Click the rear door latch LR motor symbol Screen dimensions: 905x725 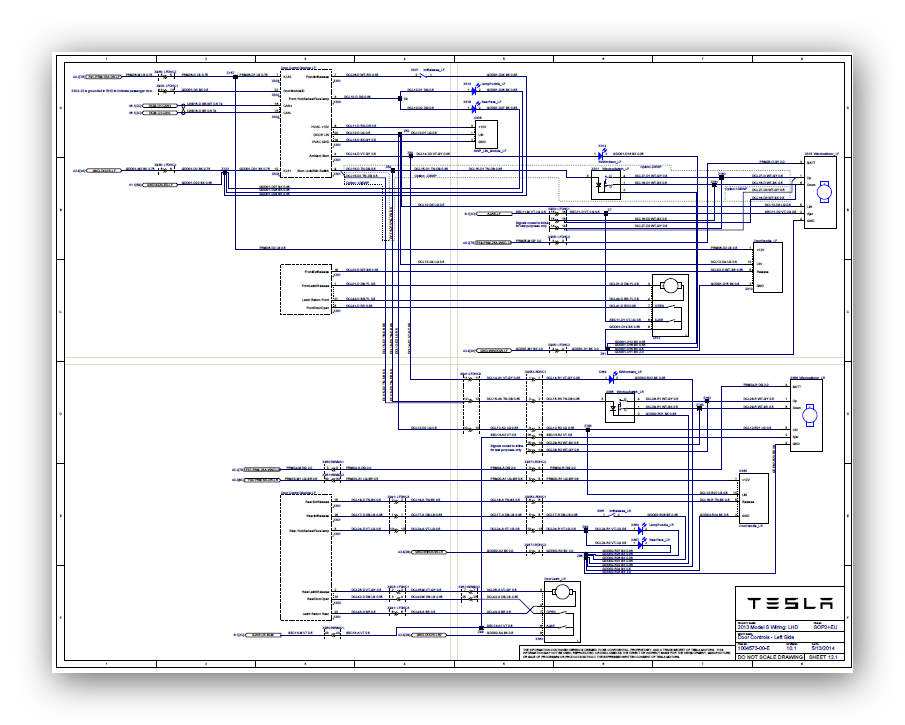561,592
